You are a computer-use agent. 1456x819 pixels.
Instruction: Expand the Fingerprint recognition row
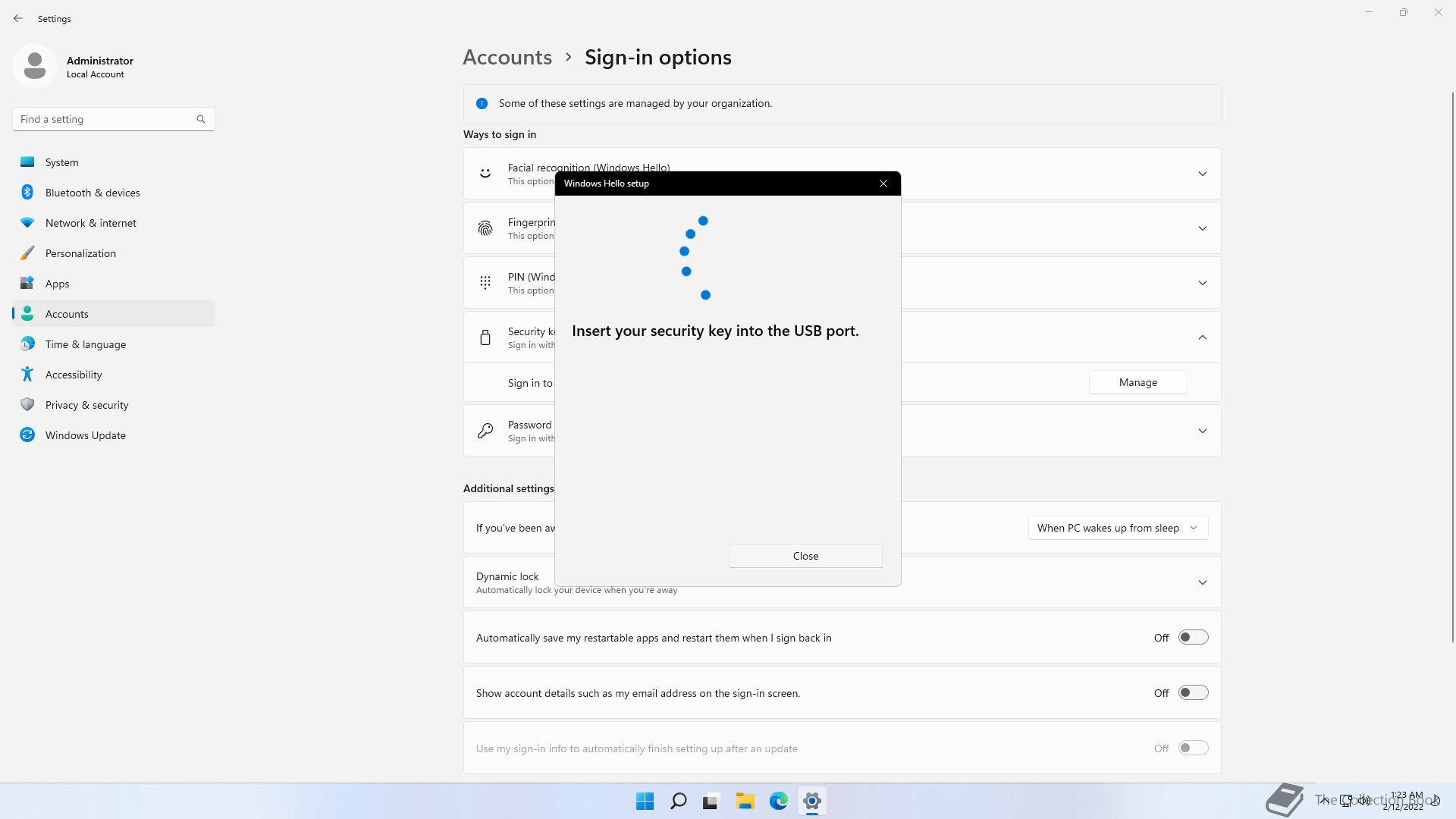(x=1203, y=228)
